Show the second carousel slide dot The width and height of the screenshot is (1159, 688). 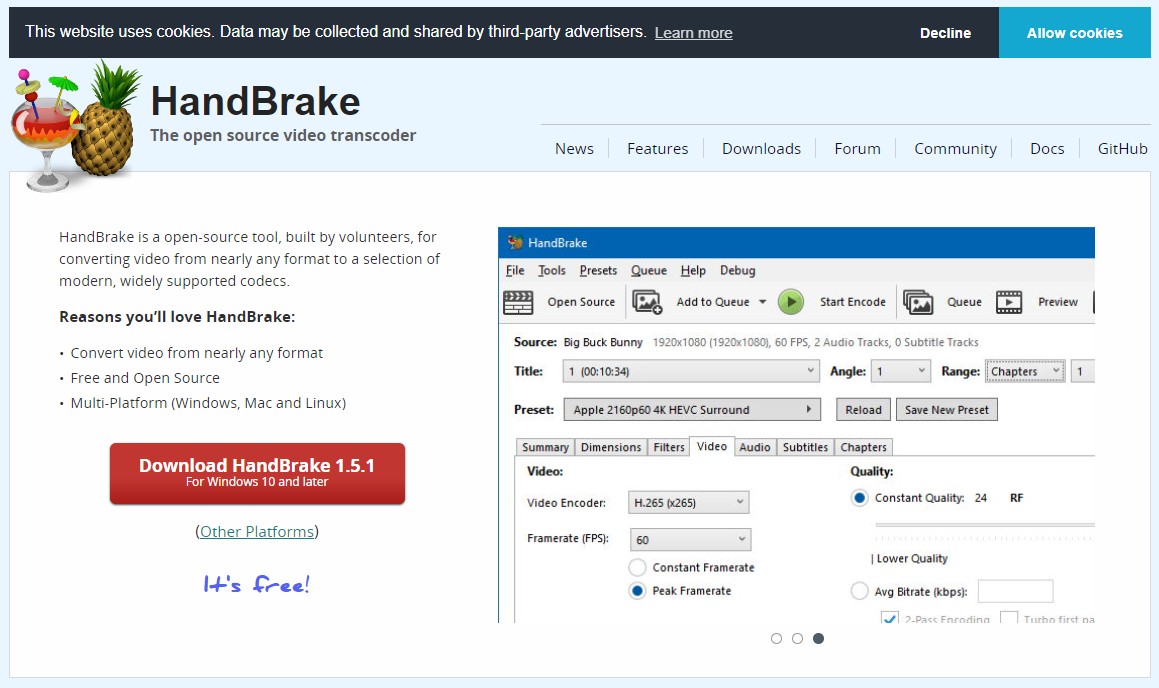(x=797, y=638)
